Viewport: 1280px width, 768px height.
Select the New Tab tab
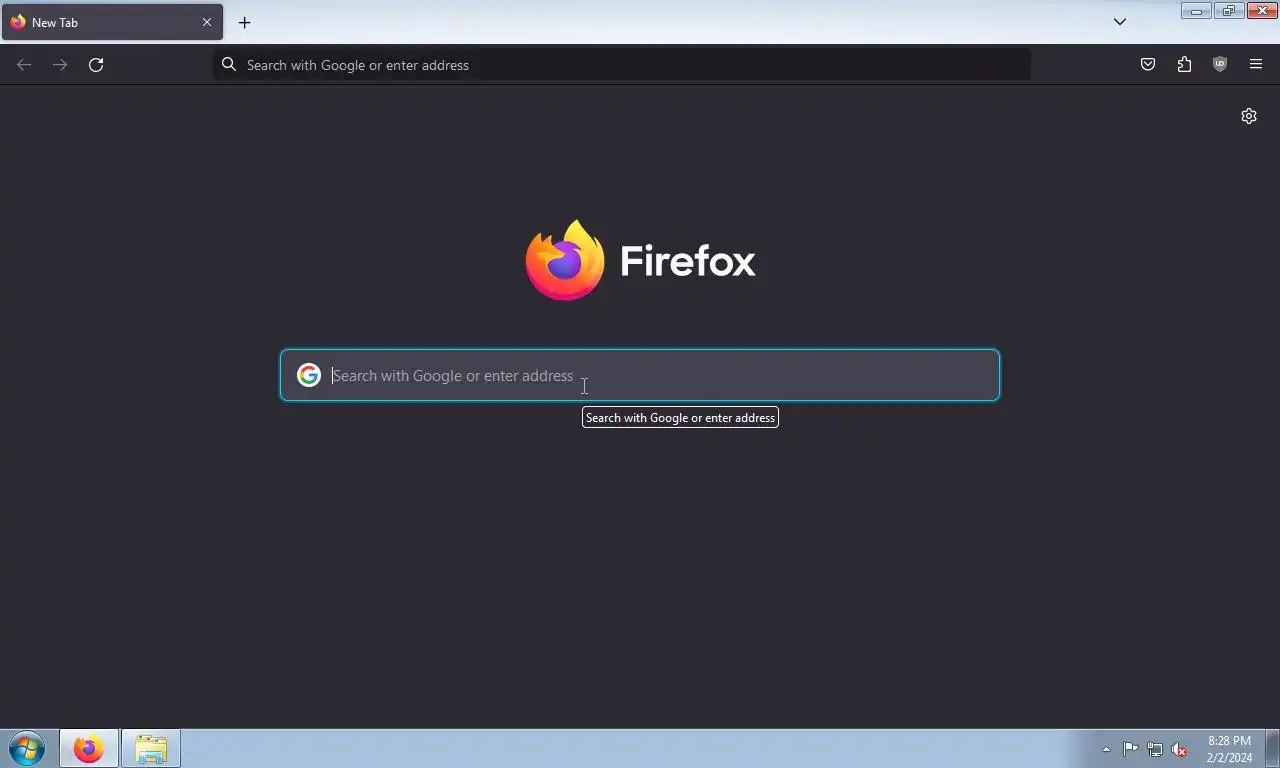click(x=112, y=22)
